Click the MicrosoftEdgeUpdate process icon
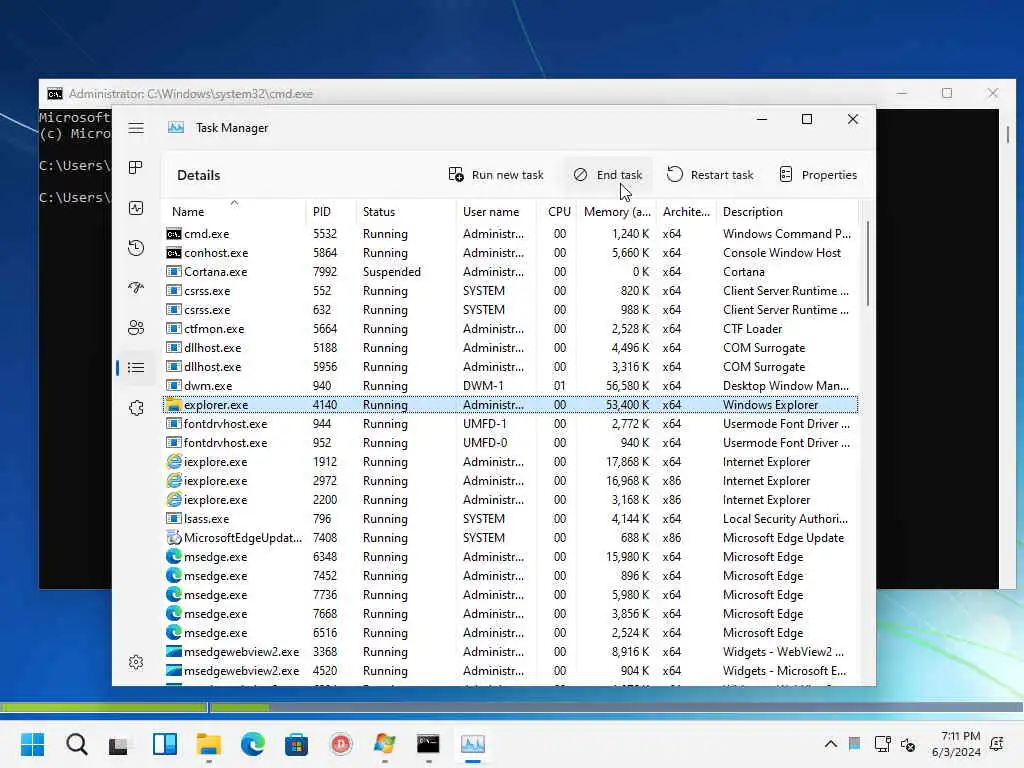Viewport: 1024px width, 768px height. (x=174, y=537)
